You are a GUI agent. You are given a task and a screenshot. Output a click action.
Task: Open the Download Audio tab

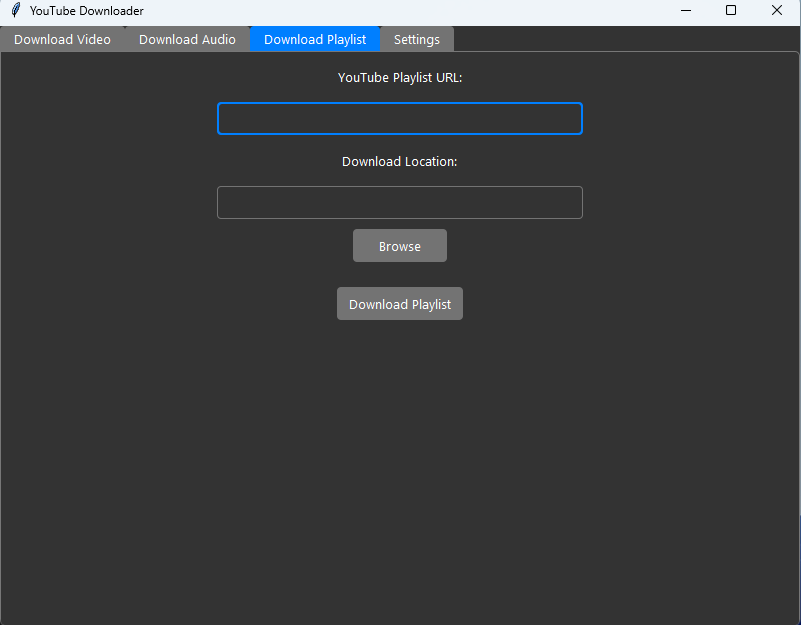[187, 39]
